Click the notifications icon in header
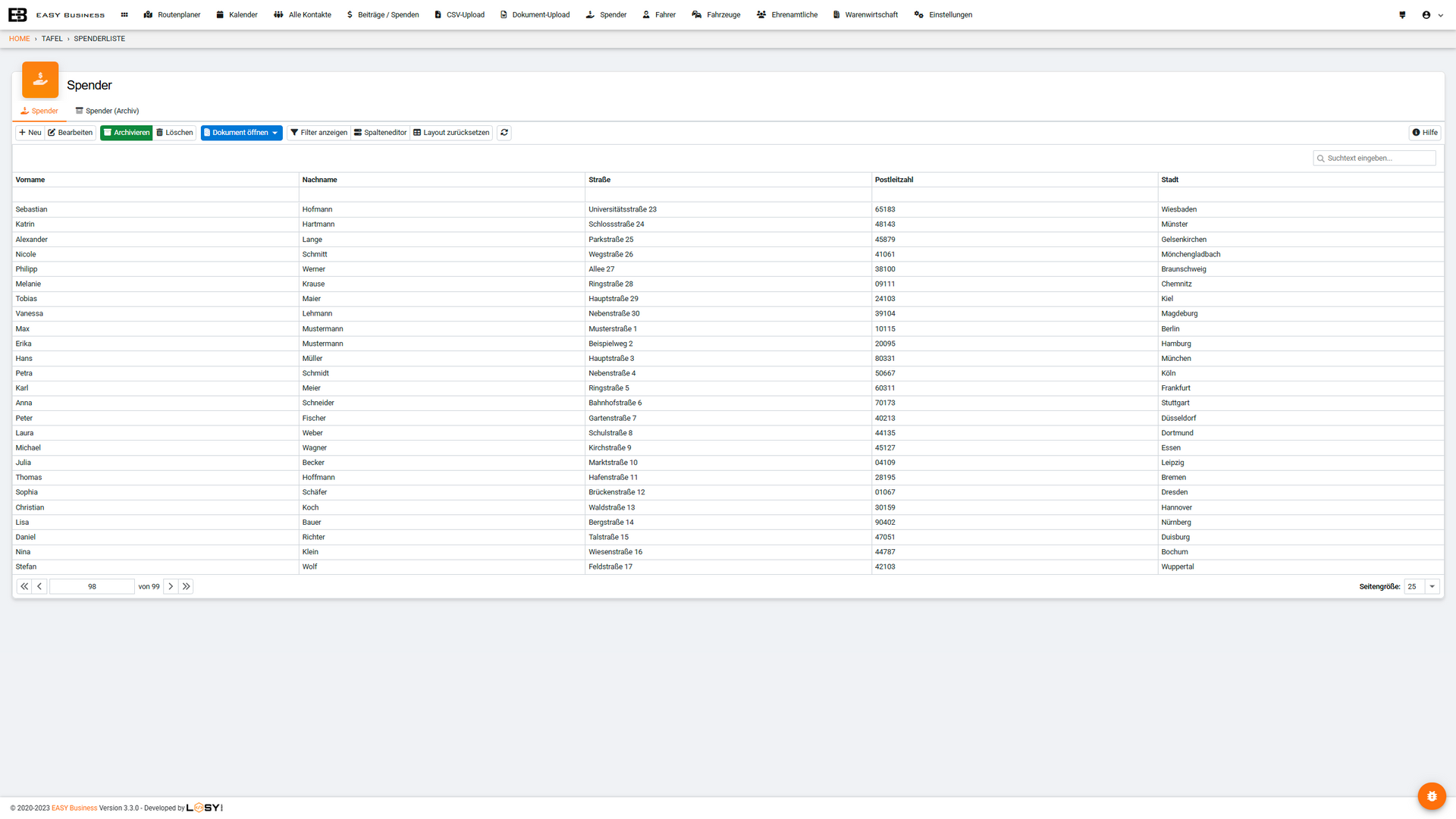The height and width of the screenshot is (819, 1456). pos(1402,14)
